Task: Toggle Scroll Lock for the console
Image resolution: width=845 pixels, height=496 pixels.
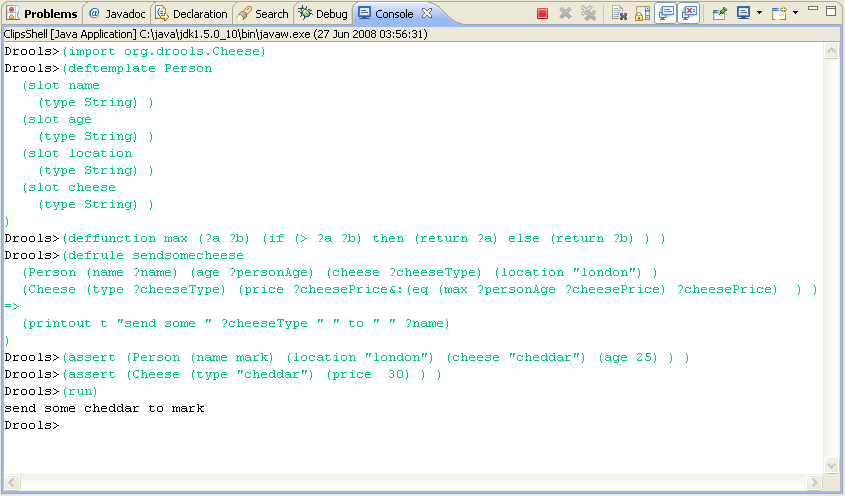Action: [x=642, y=14]
